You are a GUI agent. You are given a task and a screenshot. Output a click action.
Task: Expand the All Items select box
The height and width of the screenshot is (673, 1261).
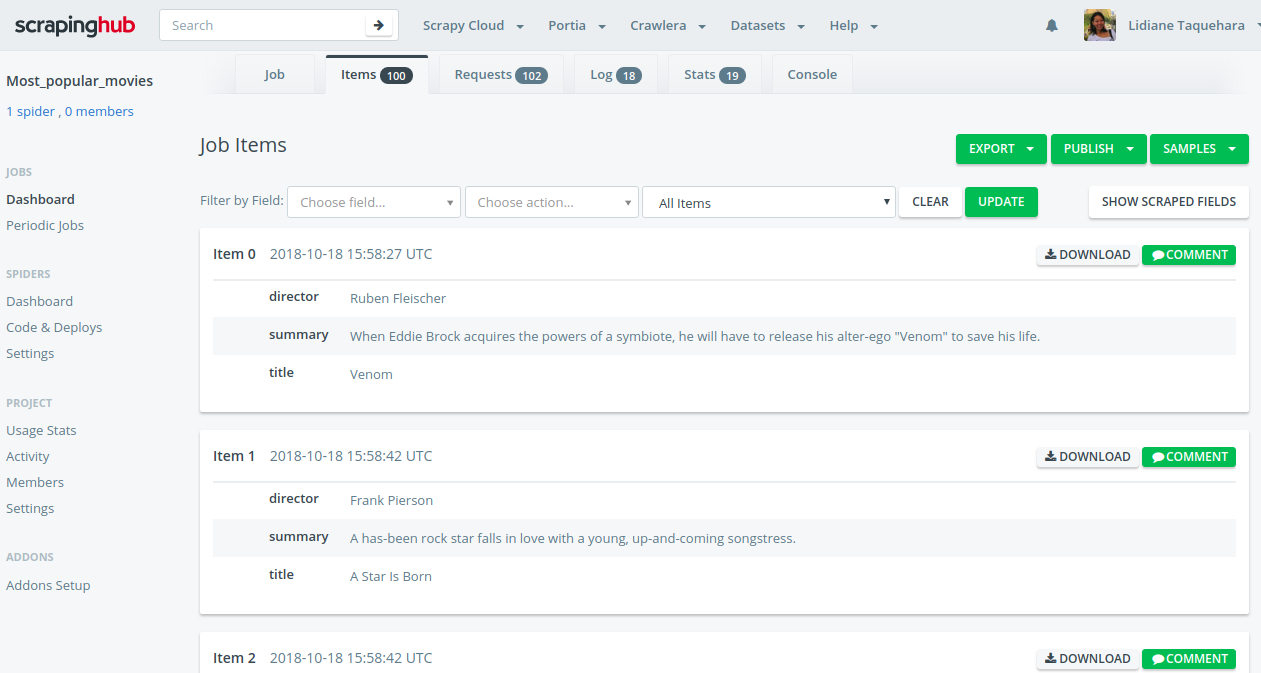point(769,202)
